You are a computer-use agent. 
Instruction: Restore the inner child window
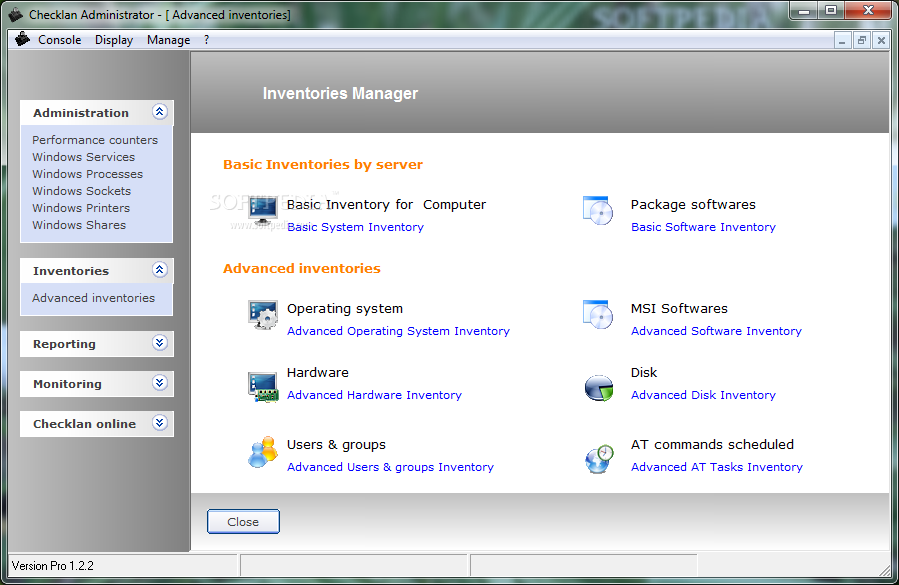pyautogui.click(x=862, y=41)
